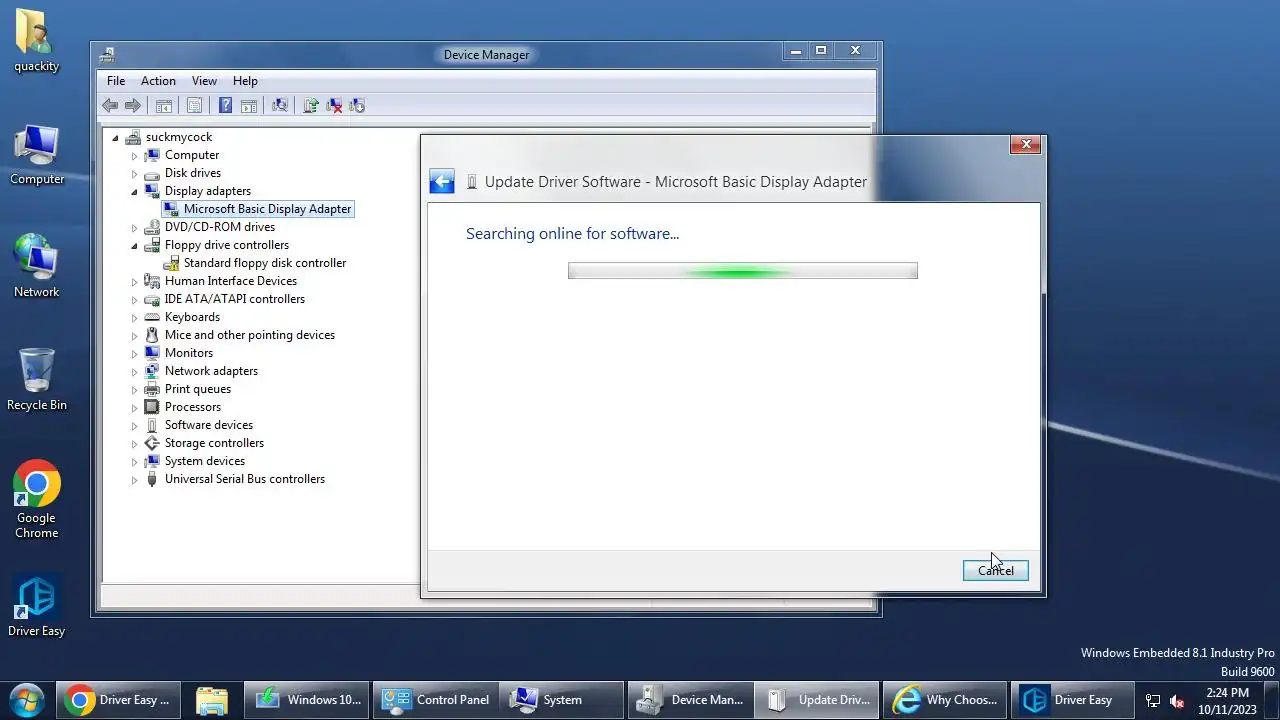
Task: Select the Print queues category row
Action: click(198, 389)
